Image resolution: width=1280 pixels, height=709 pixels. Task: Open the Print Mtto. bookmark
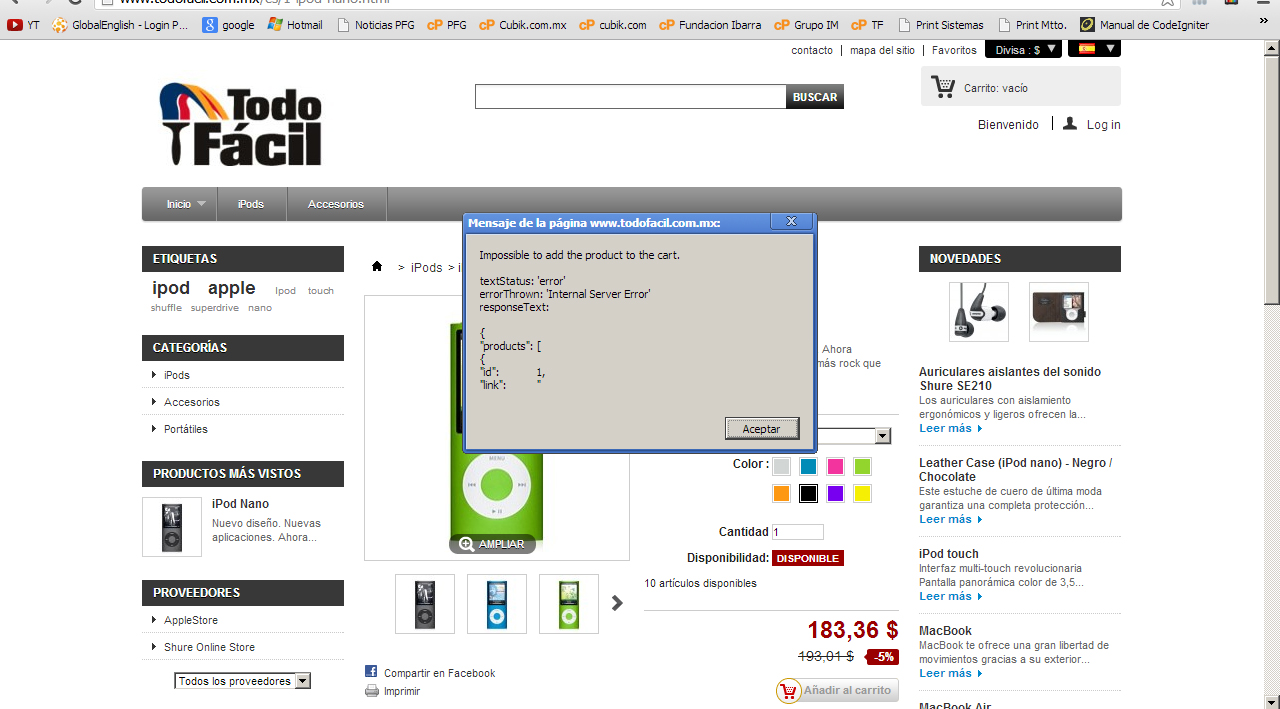[x=1032, y=25]
